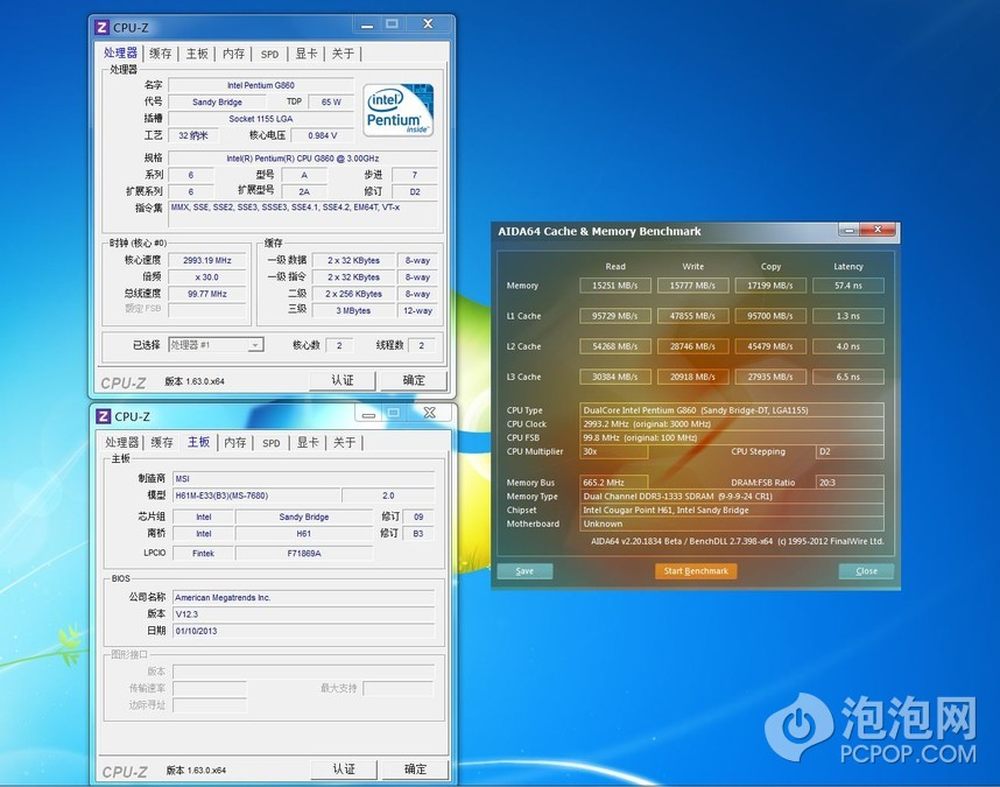Select 处理器 tab in top CPU-Z window

tap(121, 53)
